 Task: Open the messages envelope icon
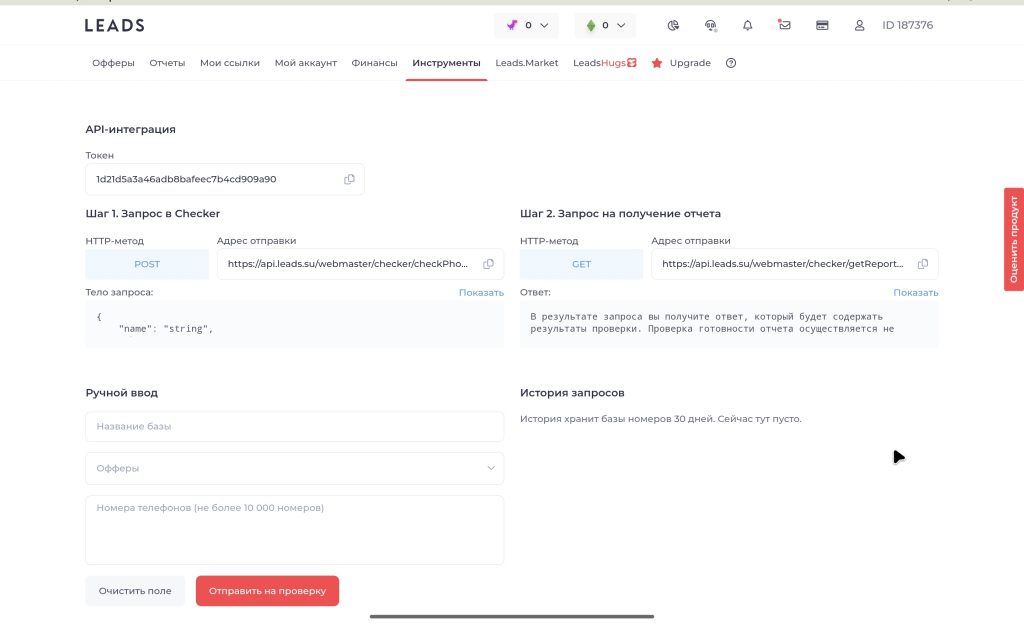[785, 25]
